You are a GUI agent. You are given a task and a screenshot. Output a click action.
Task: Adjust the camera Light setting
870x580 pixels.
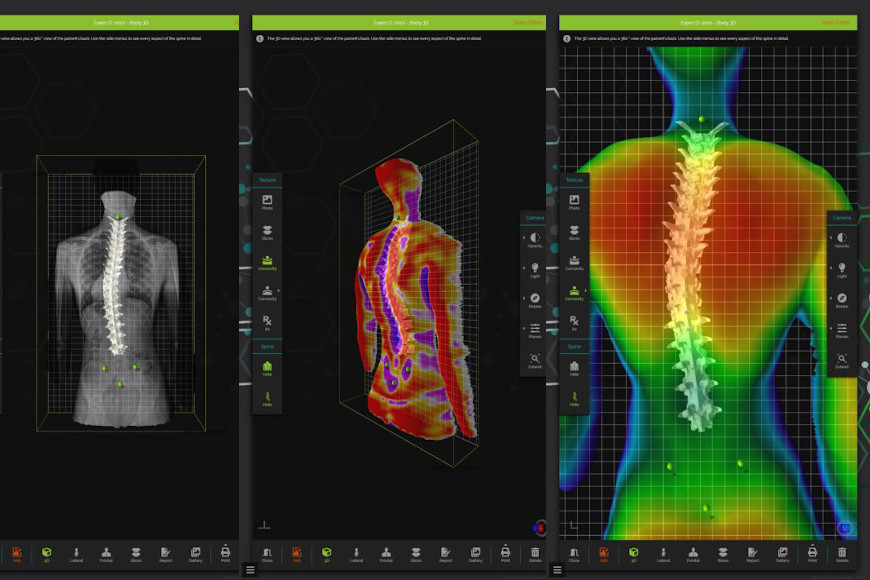click(x=535, y=266)
